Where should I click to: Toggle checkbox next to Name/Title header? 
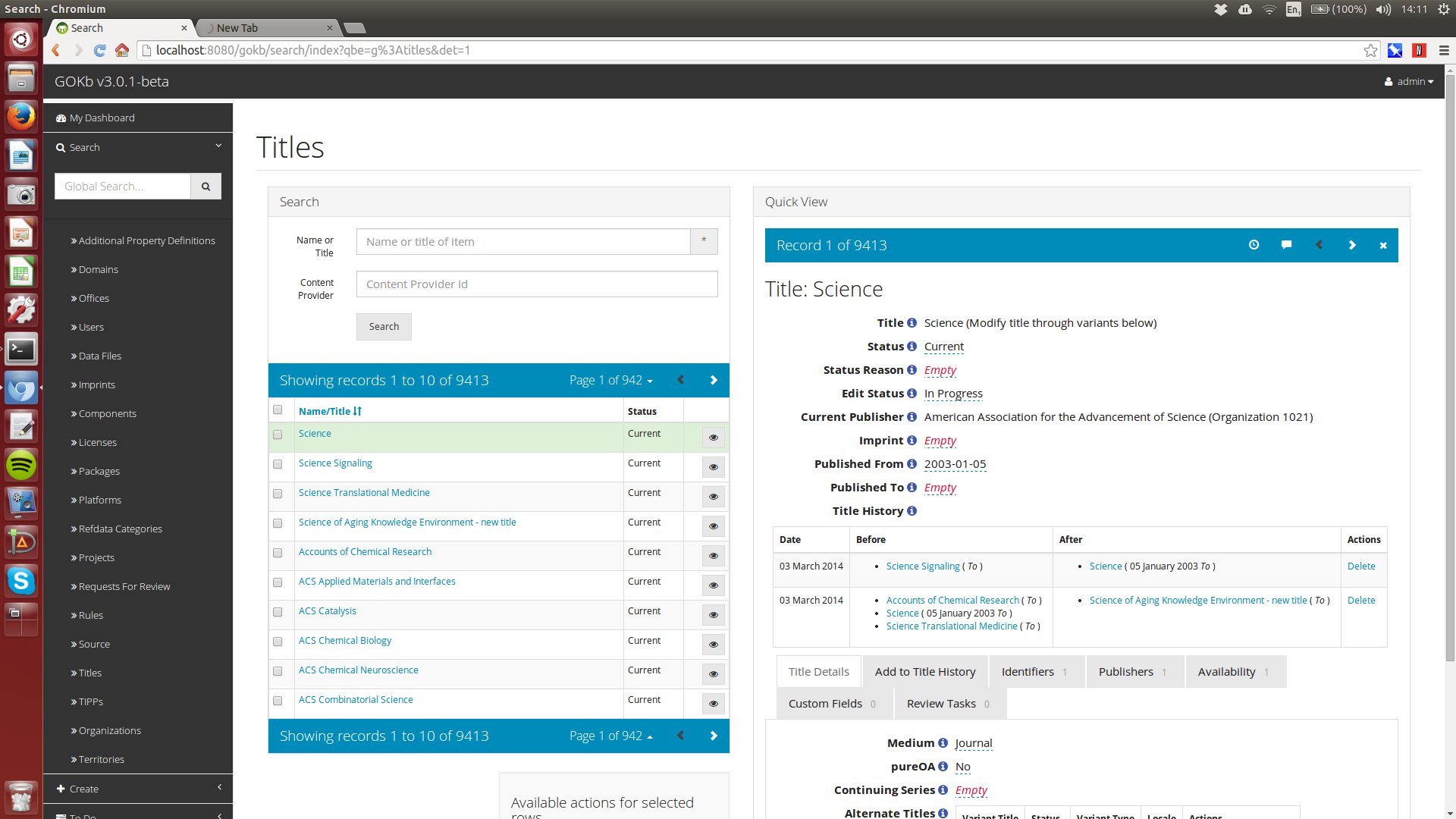pyautogui.click(x=278, y=409)
